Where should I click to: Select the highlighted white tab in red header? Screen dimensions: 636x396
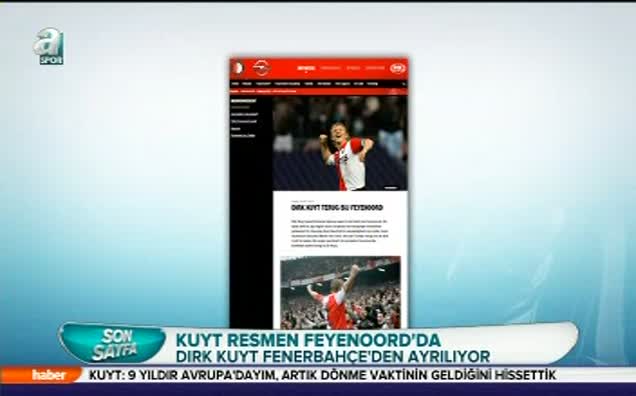(306, 68)
